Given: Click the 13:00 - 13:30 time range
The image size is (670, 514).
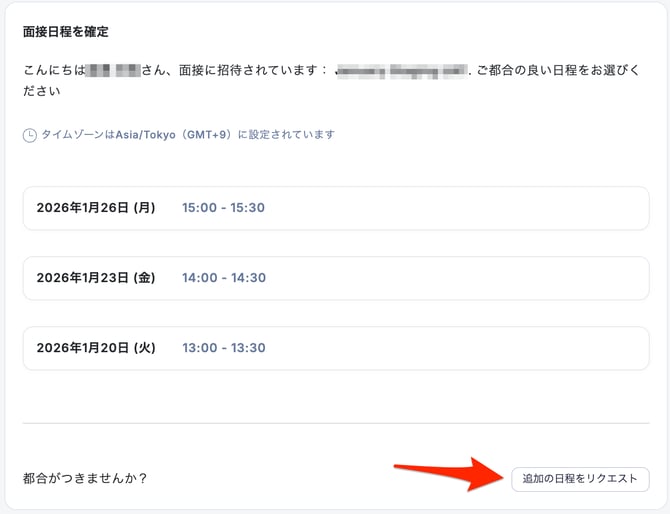Looking at the screenshot, I should pos(223,348).
